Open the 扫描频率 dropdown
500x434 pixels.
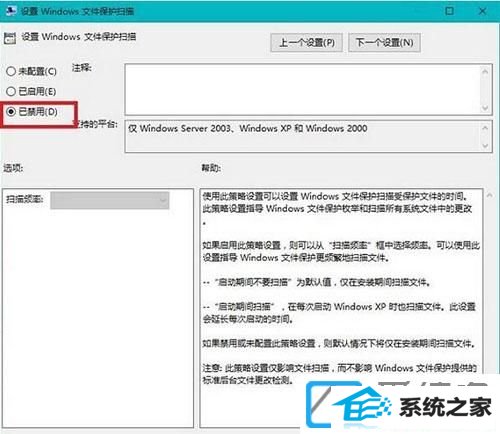[x=110, y=200]
